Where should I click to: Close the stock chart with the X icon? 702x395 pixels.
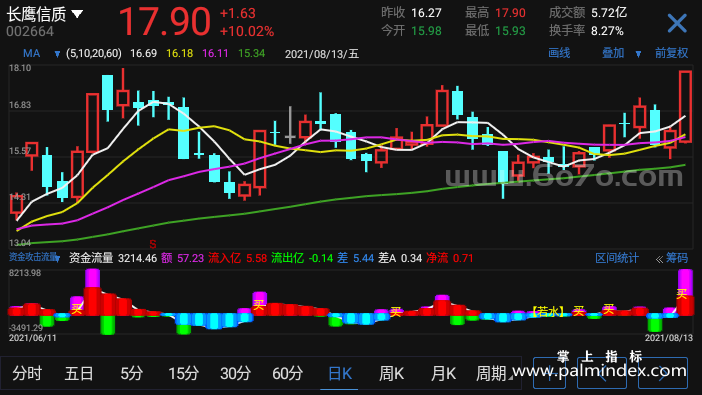pyautogui.click(x=677, y=23)
